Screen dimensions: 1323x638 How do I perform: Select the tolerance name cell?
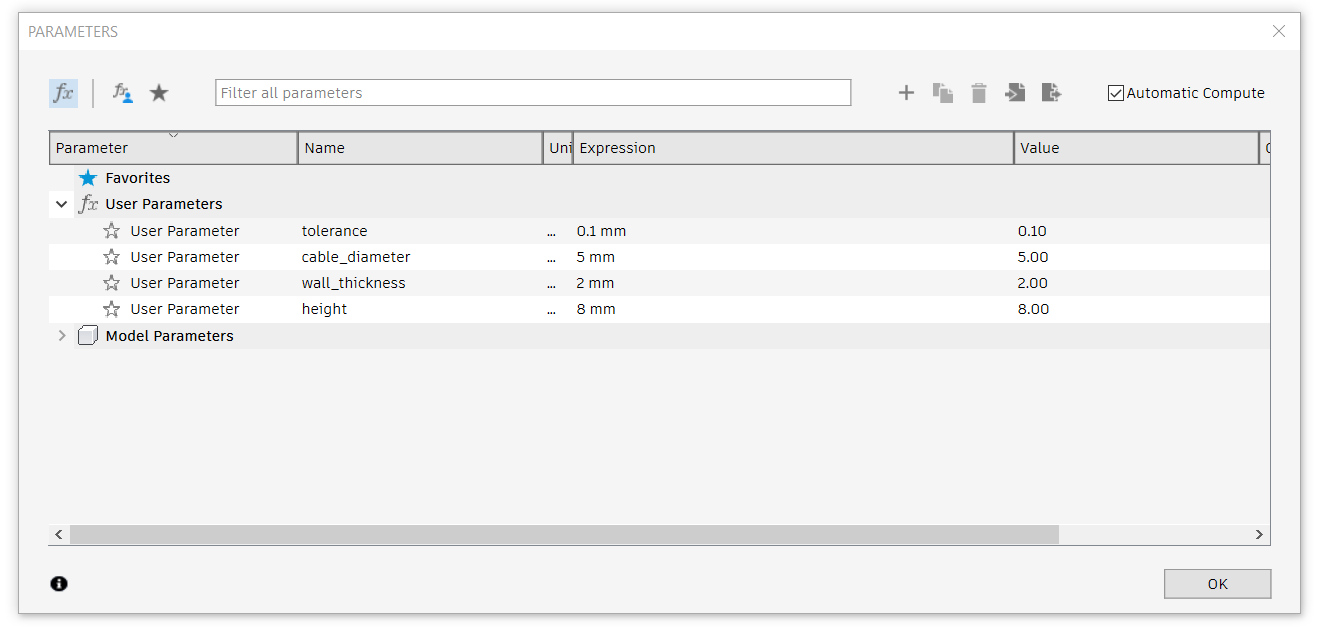click(x=420, y=231)
